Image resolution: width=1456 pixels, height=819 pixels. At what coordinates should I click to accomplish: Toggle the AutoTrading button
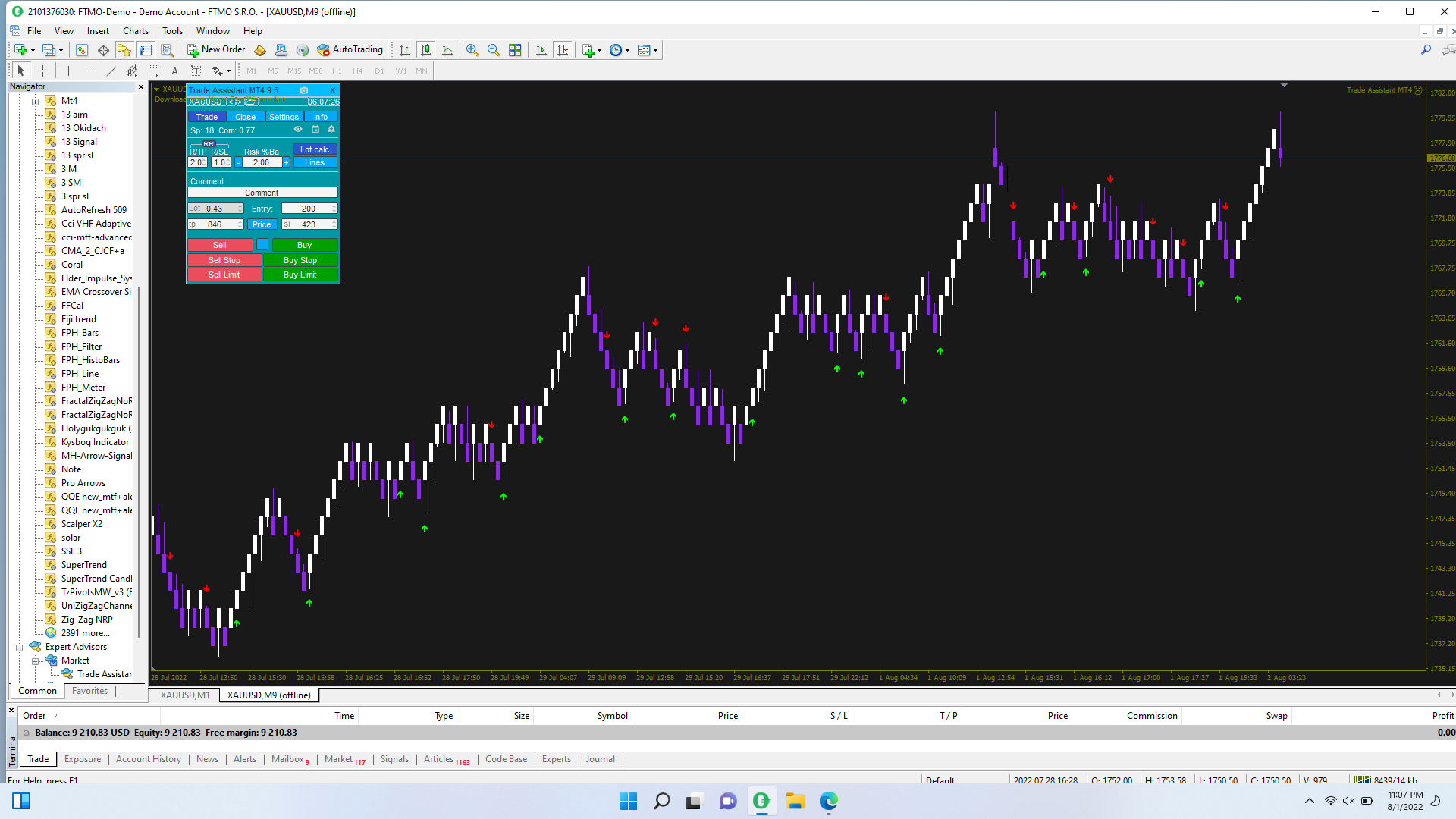click(x=350, y=50)
